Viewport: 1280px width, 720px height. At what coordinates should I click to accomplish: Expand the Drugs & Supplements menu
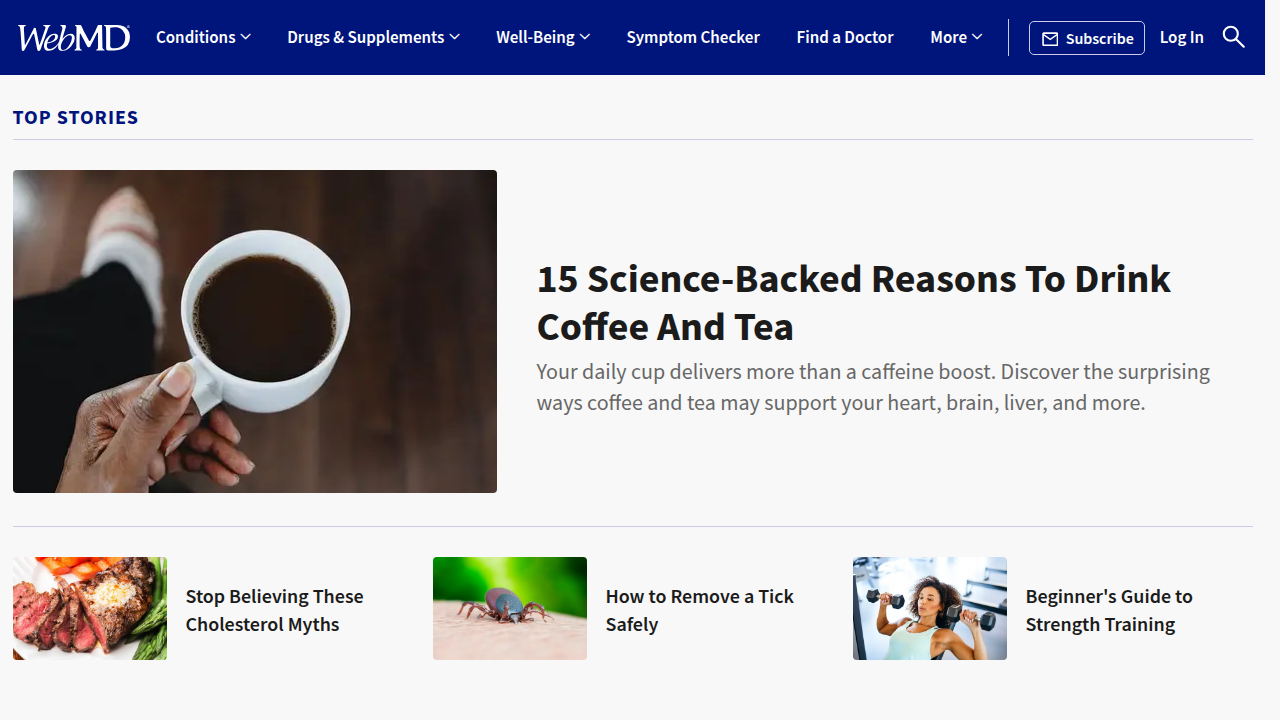[373, 37]
